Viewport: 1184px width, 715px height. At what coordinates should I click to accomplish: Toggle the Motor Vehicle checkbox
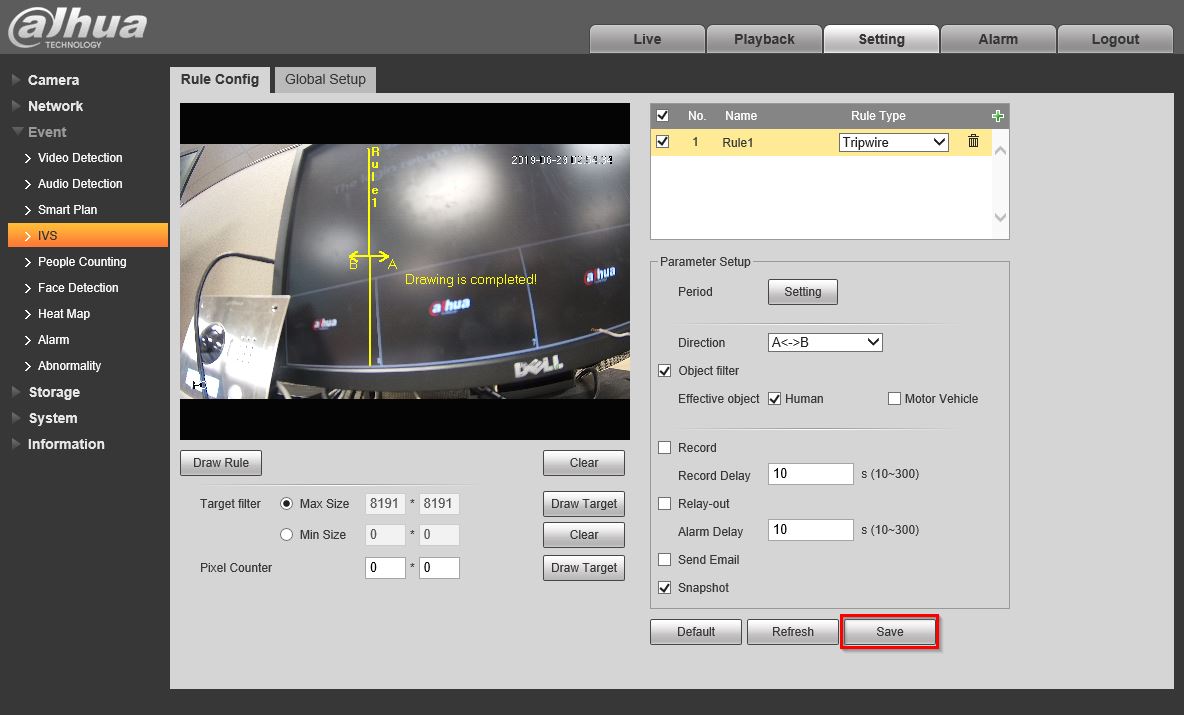click(895, 399)
